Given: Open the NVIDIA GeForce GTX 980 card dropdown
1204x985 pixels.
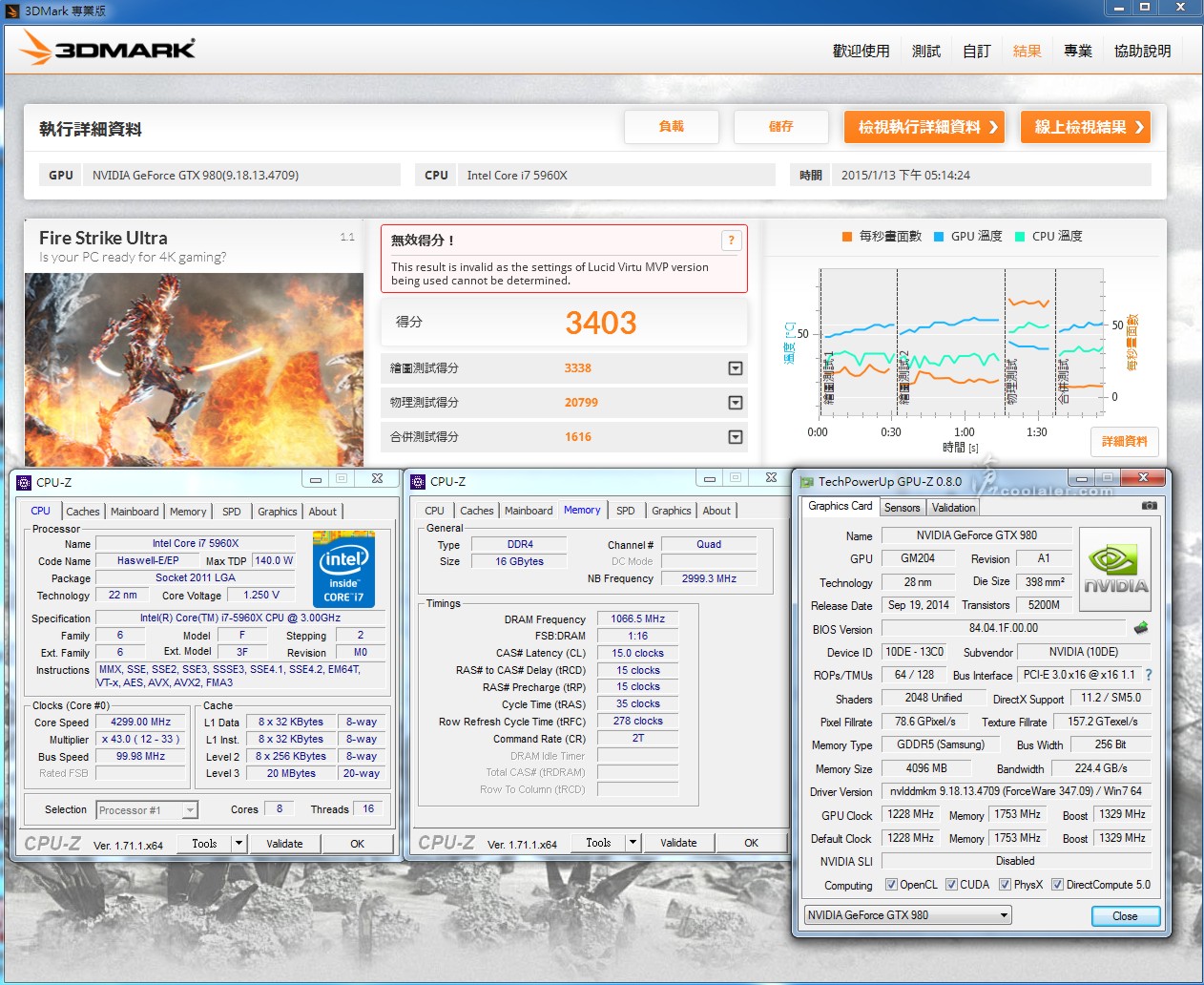Looking at the screenshot, I should 908,915.
